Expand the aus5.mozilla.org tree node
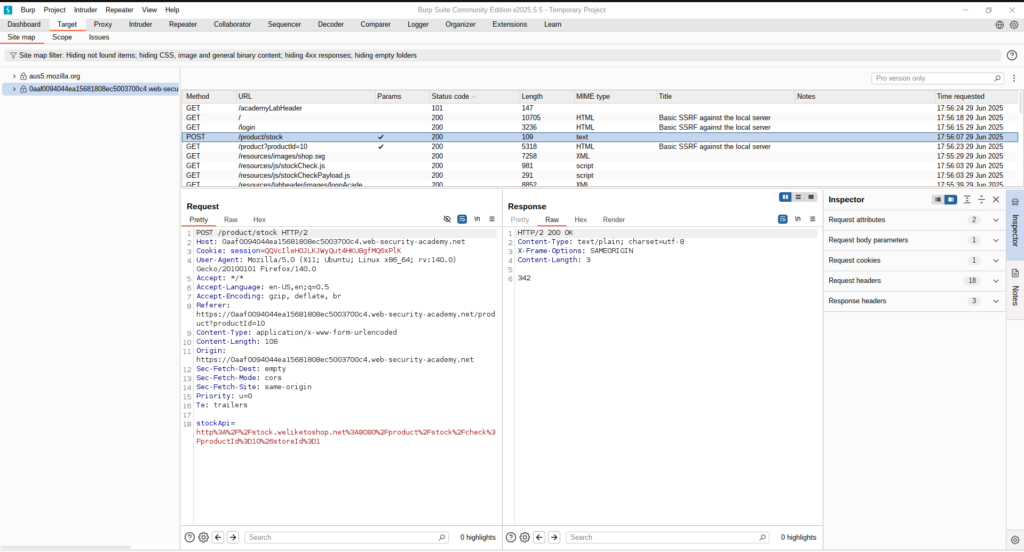1024x552 pixels. click(14, 76)
